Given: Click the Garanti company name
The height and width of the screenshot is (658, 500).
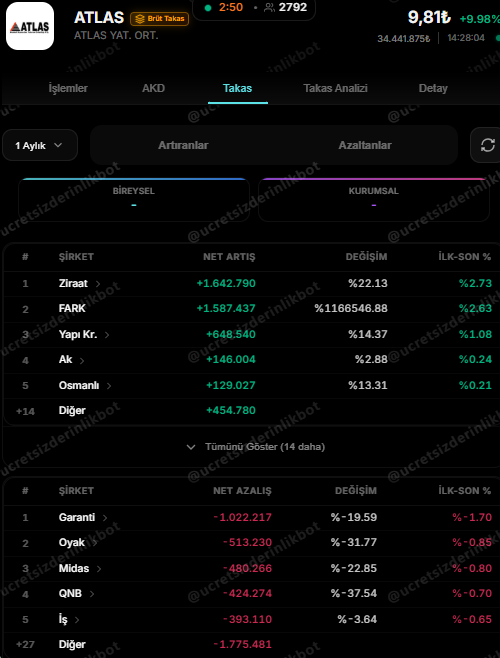Looking at the screenshot, I should pos(77,517).
